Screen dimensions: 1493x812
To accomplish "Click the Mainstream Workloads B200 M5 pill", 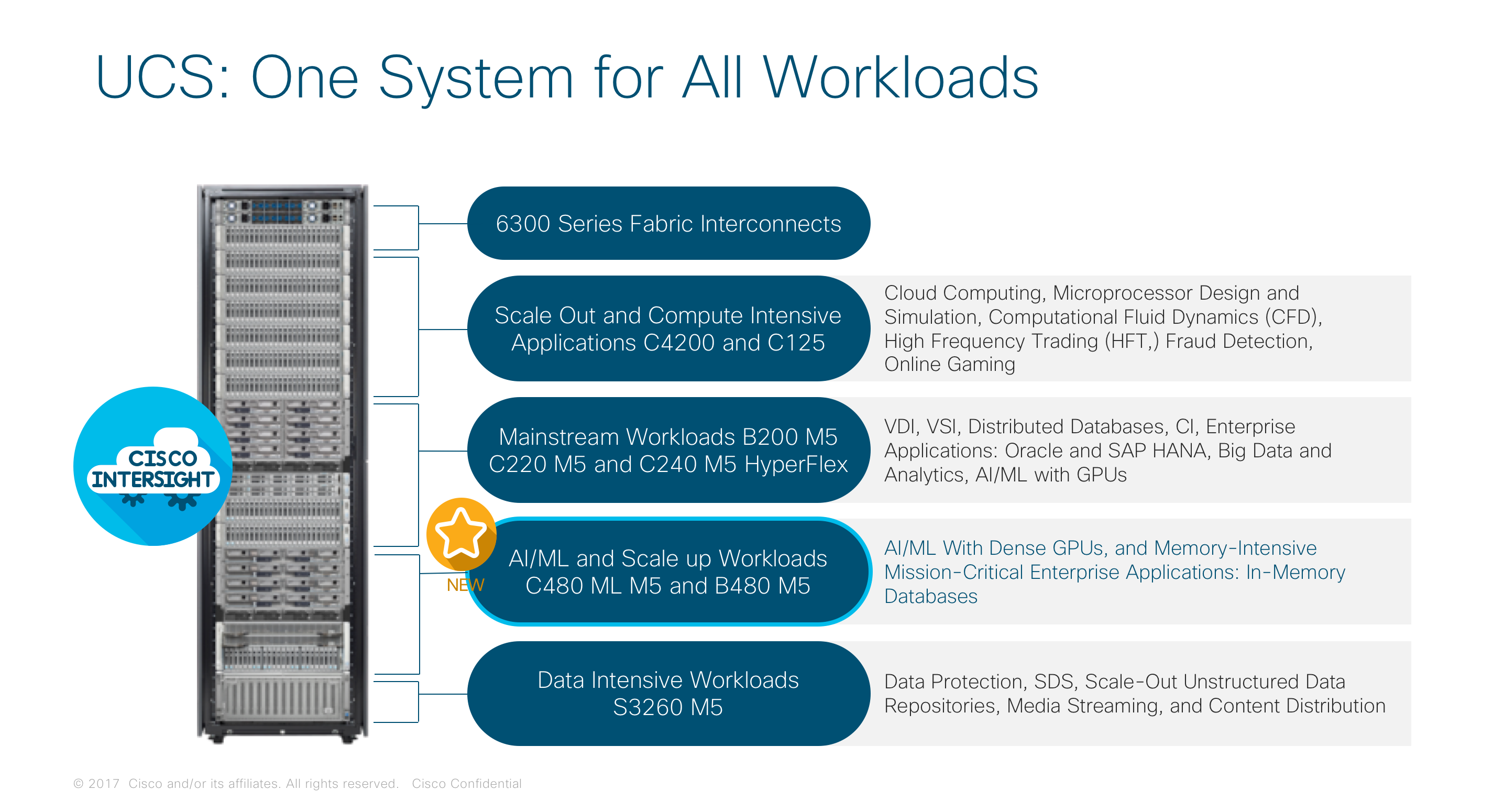I will (668, 450).
